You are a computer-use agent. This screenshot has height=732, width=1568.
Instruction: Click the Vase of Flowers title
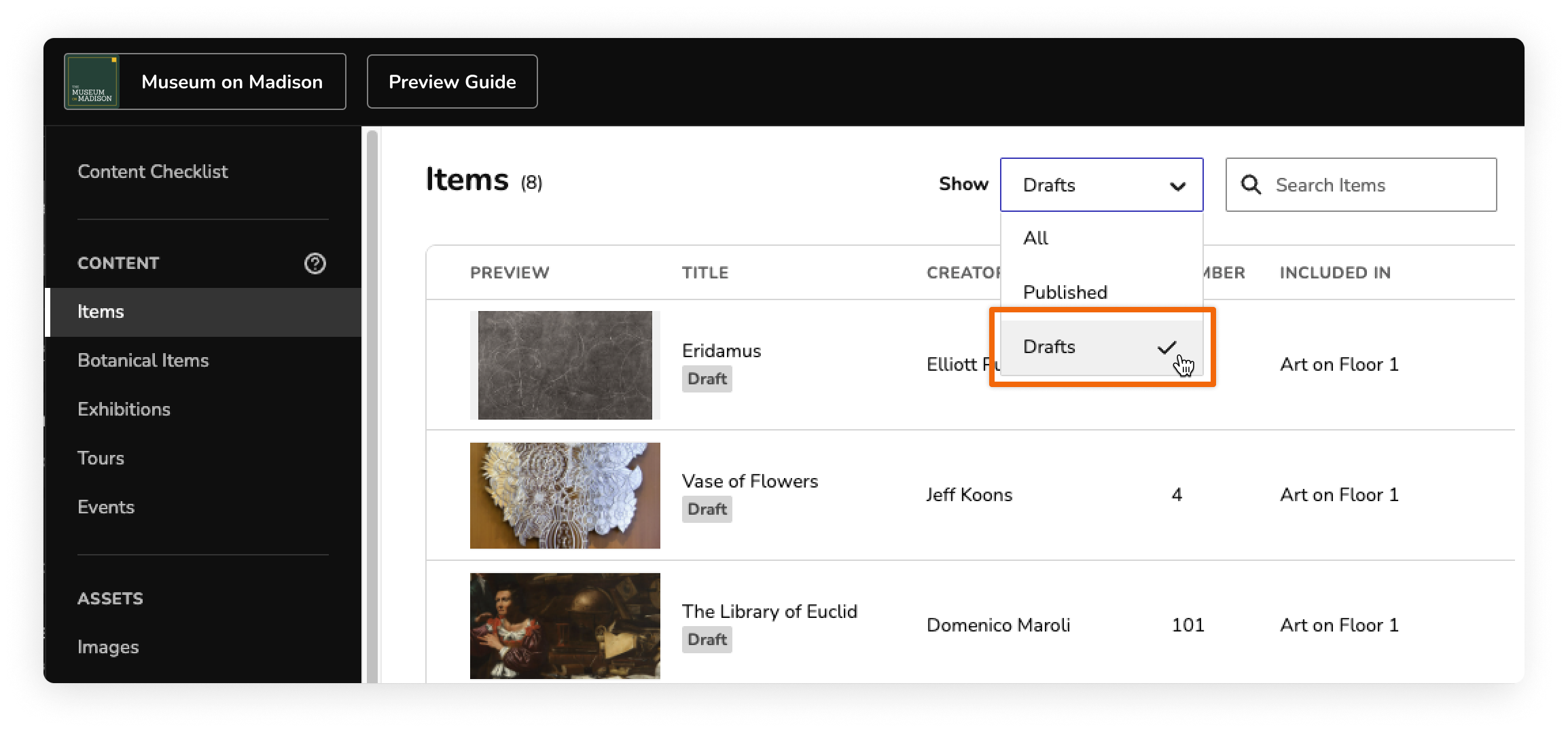(x=750, y=481)
